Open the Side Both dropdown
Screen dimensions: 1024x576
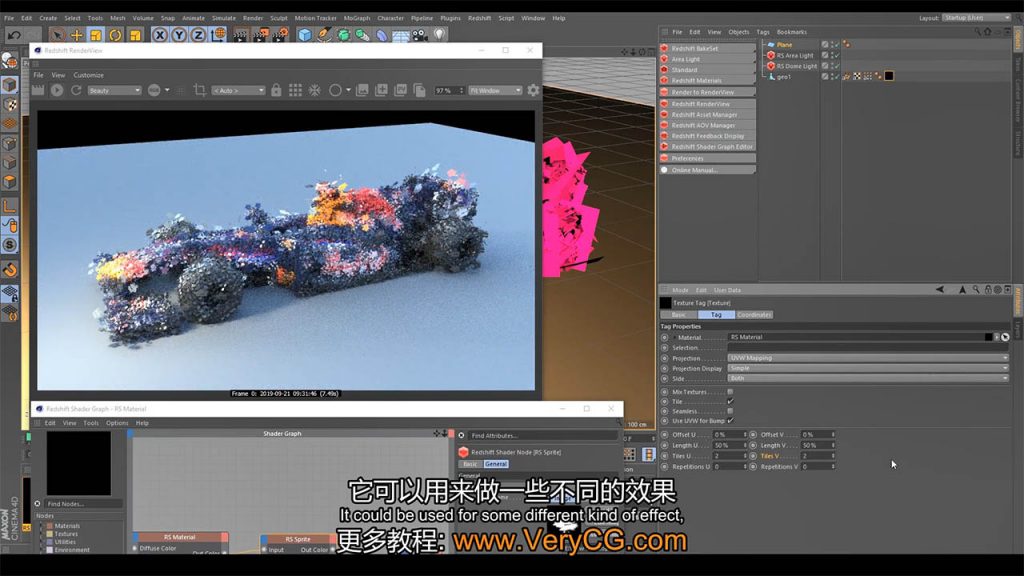point(868,378)
